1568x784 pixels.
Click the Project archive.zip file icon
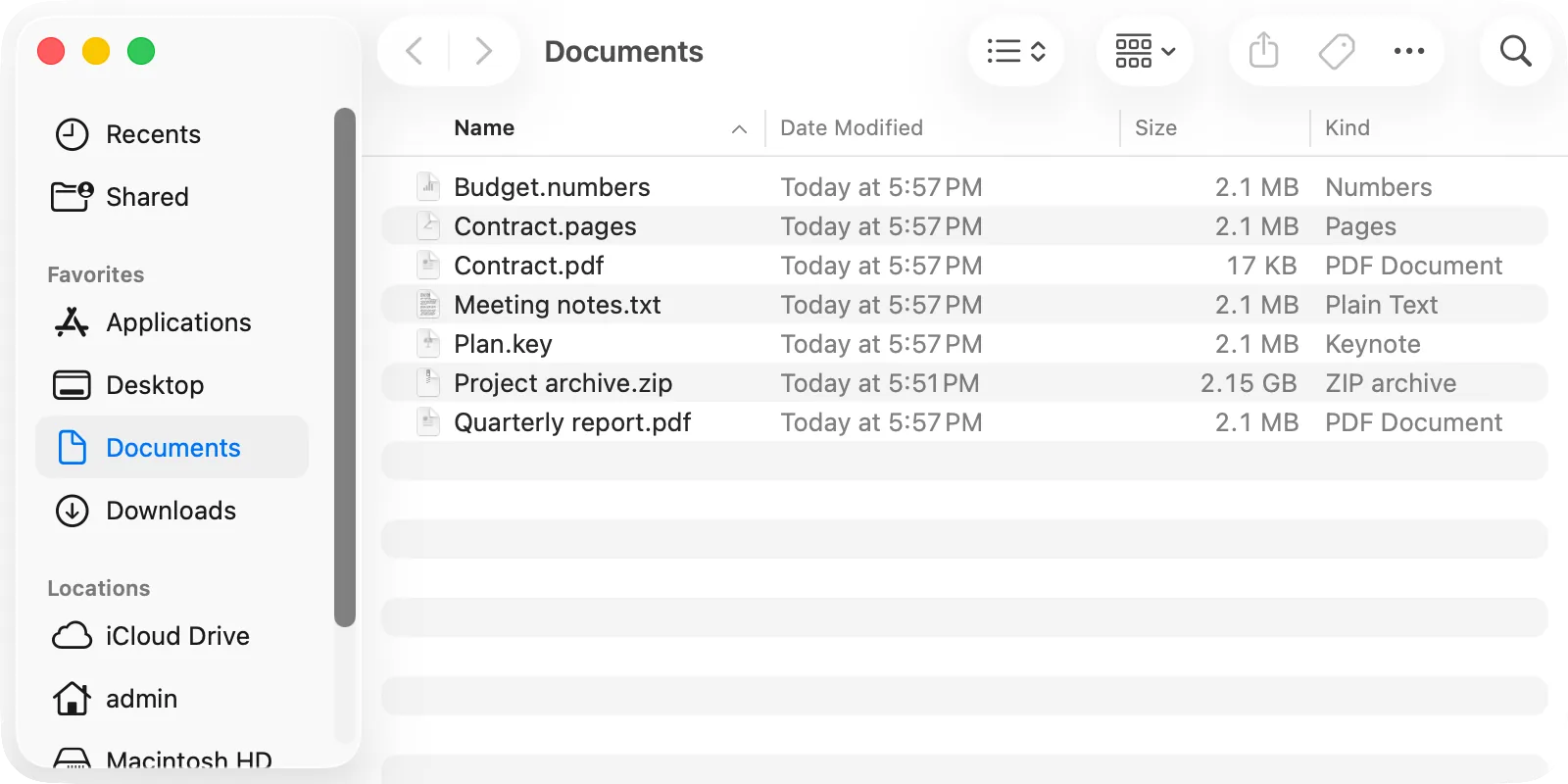(428, 382)
